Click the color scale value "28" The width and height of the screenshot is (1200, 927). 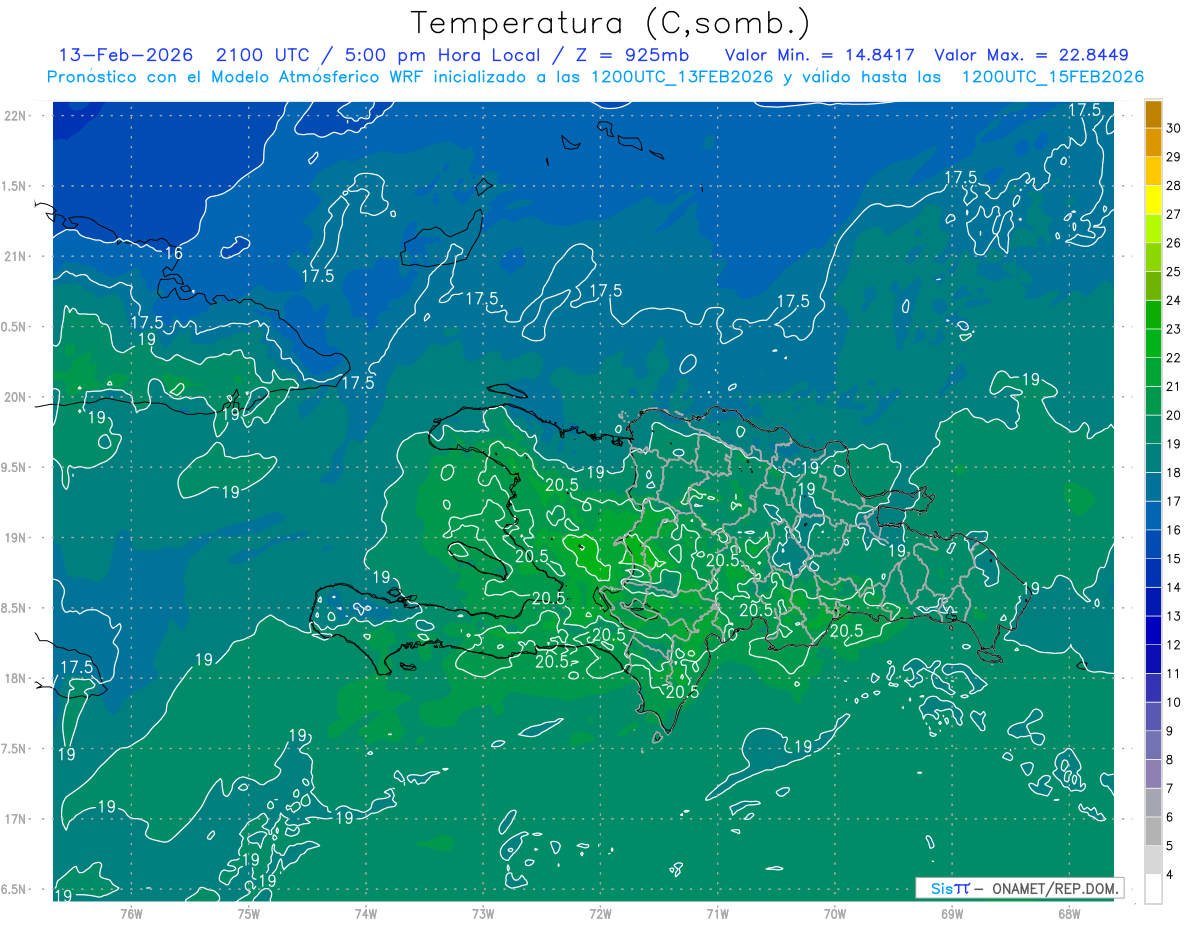(x=1174, y=186)
